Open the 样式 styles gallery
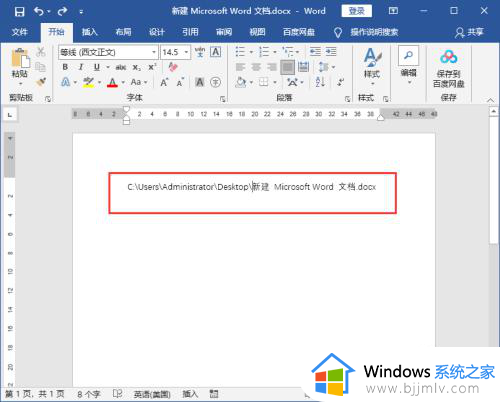 (372, 67)
